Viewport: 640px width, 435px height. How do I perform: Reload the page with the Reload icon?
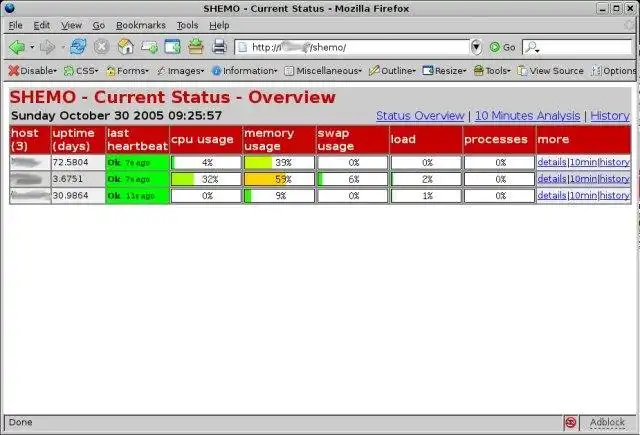(x=78, y=47)
